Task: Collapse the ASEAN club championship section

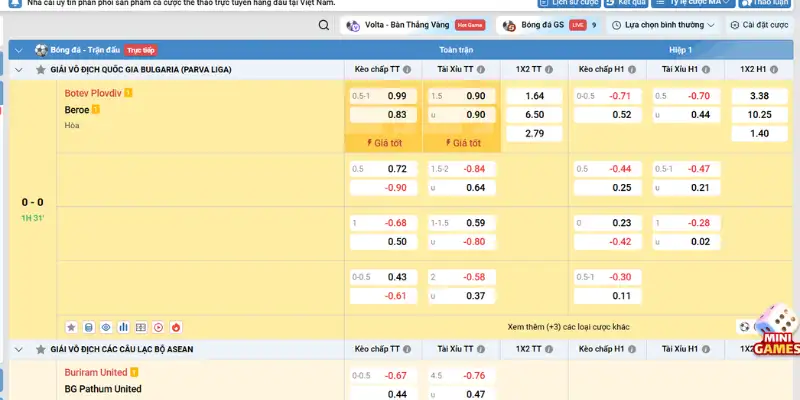Action: (x=19, y=349)
